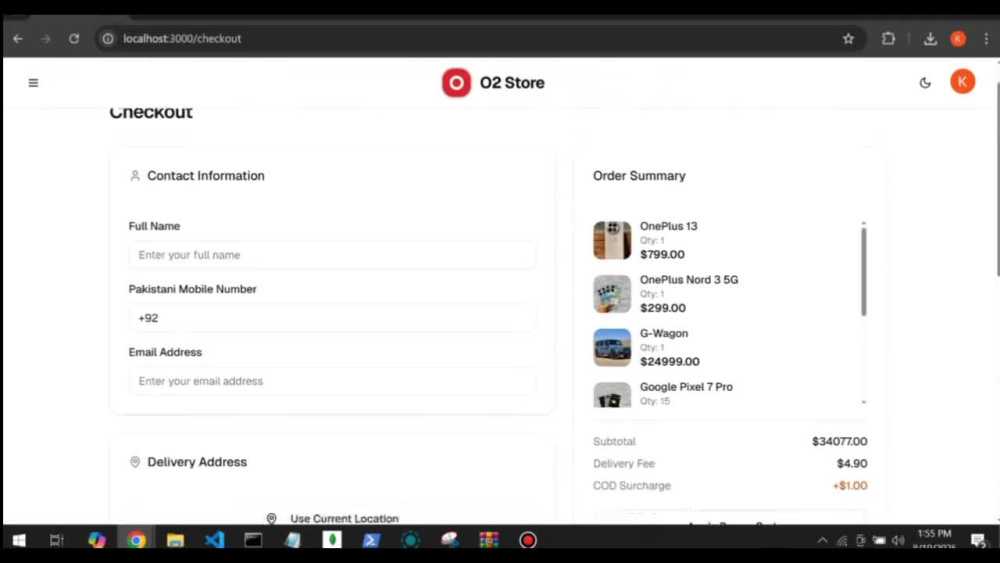
Task: Click the order summary list scrollbar
Action: point(864,272)
